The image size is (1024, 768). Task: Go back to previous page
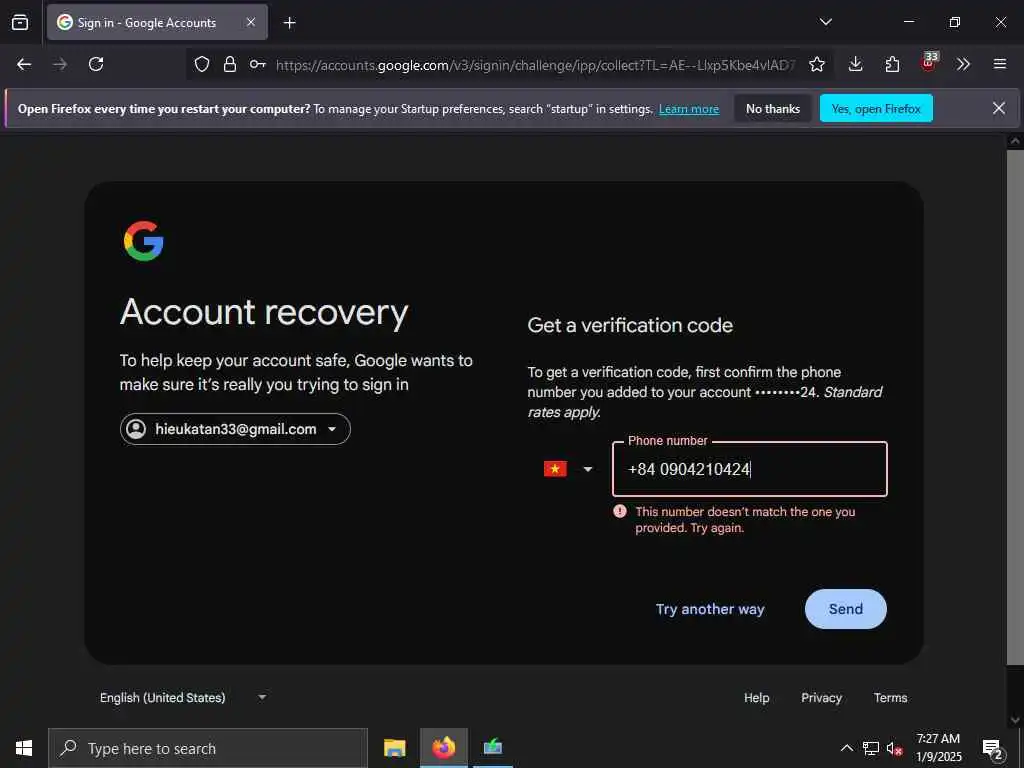24,64
